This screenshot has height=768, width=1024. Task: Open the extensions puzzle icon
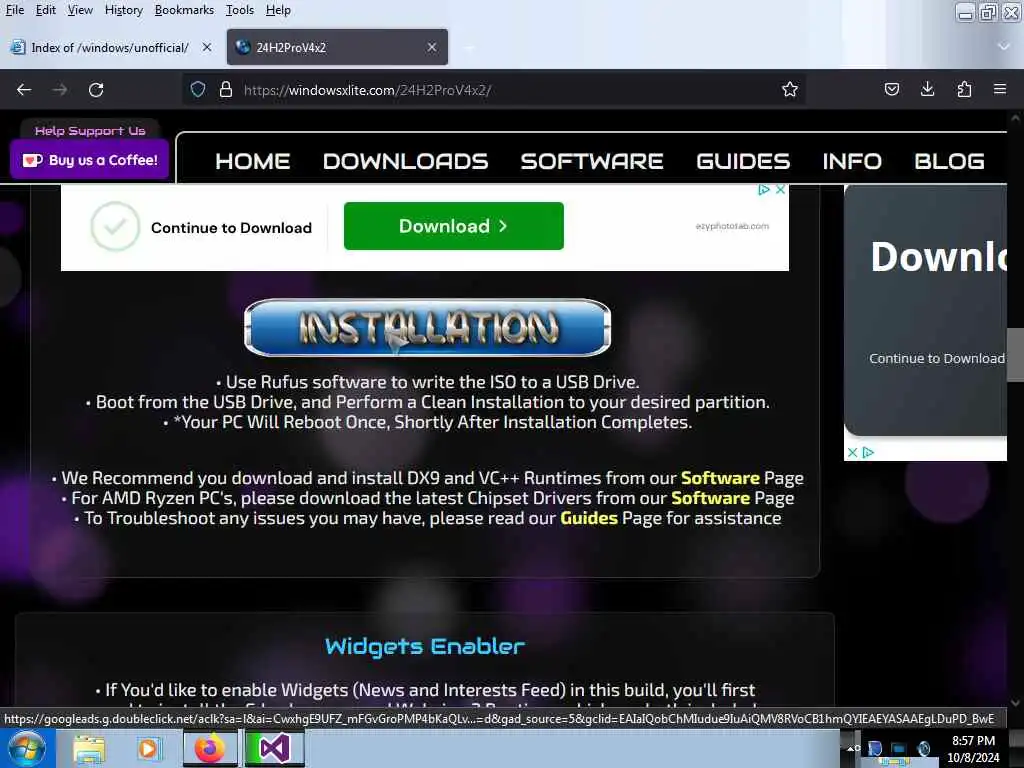coord(964,89)
